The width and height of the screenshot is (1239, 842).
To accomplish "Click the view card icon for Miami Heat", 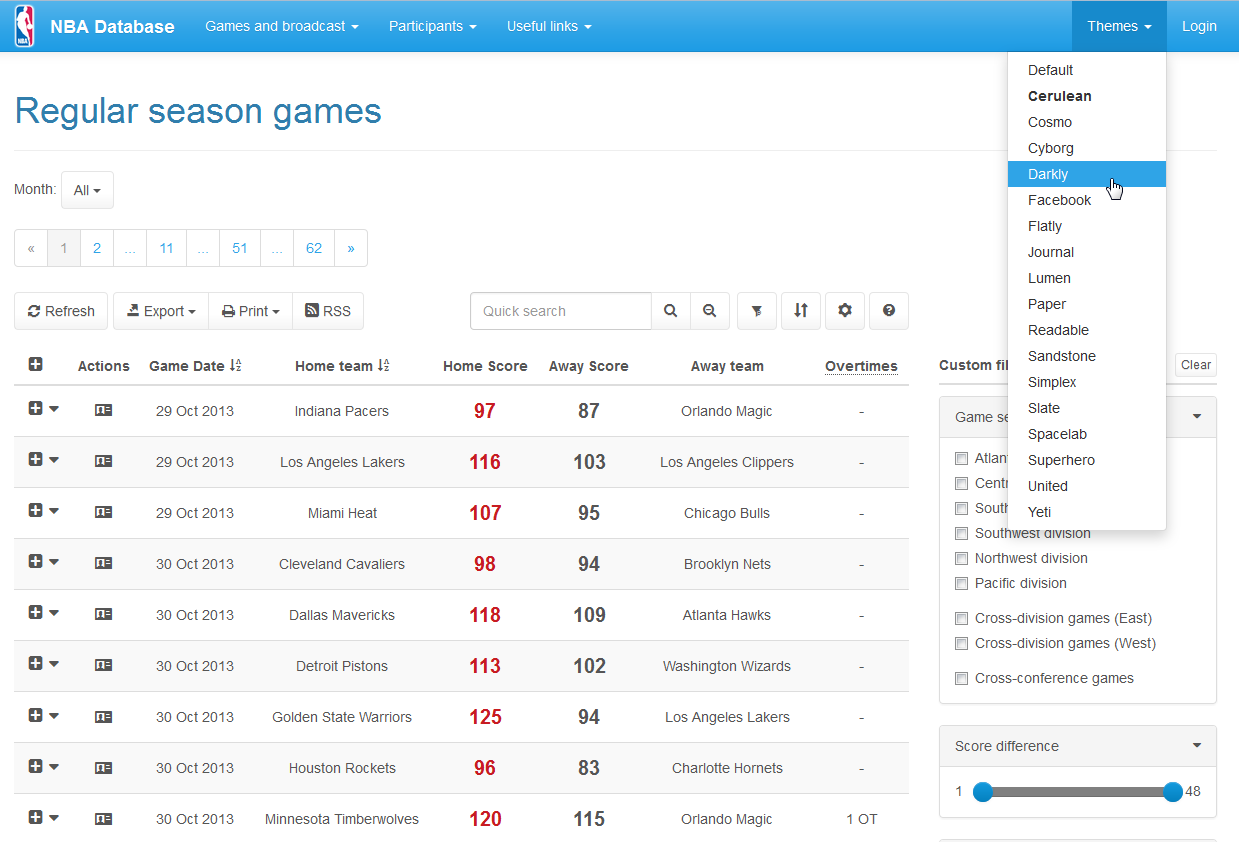I will 103,512.
